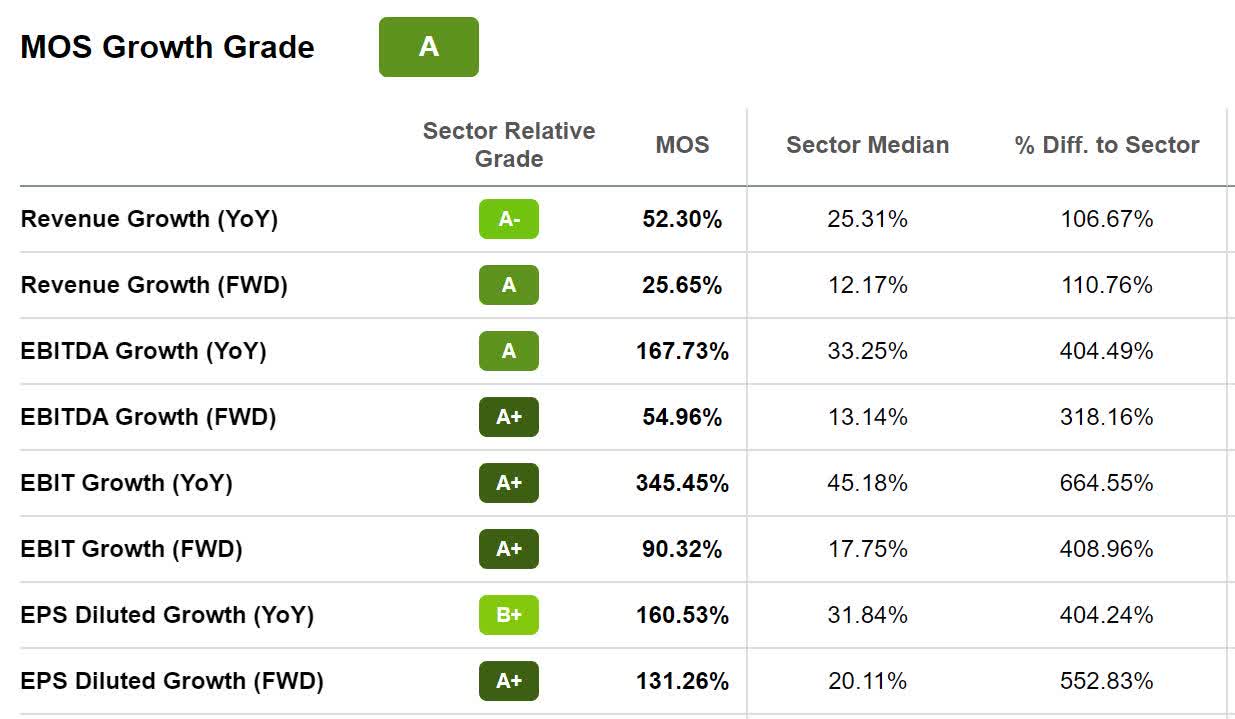Click the MOS column header
Image resolution: width=1235 pixels, height=719 pixels.
pyautogui.click(x=682, y=145)
